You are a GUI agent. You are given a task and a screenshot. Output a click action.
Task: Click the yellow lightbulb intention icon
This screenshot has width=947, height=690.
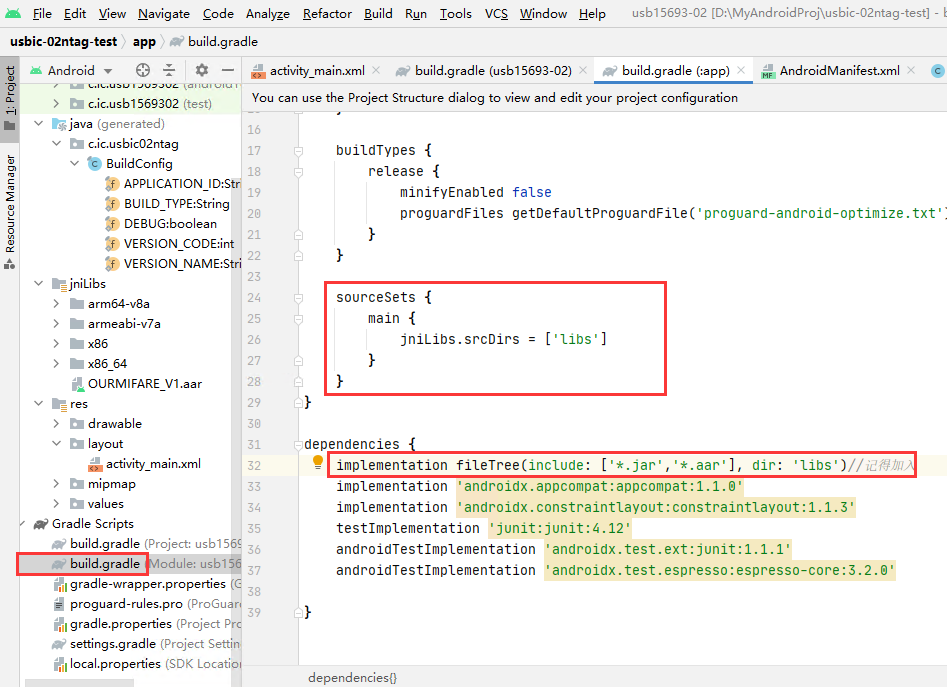(318, 463)
